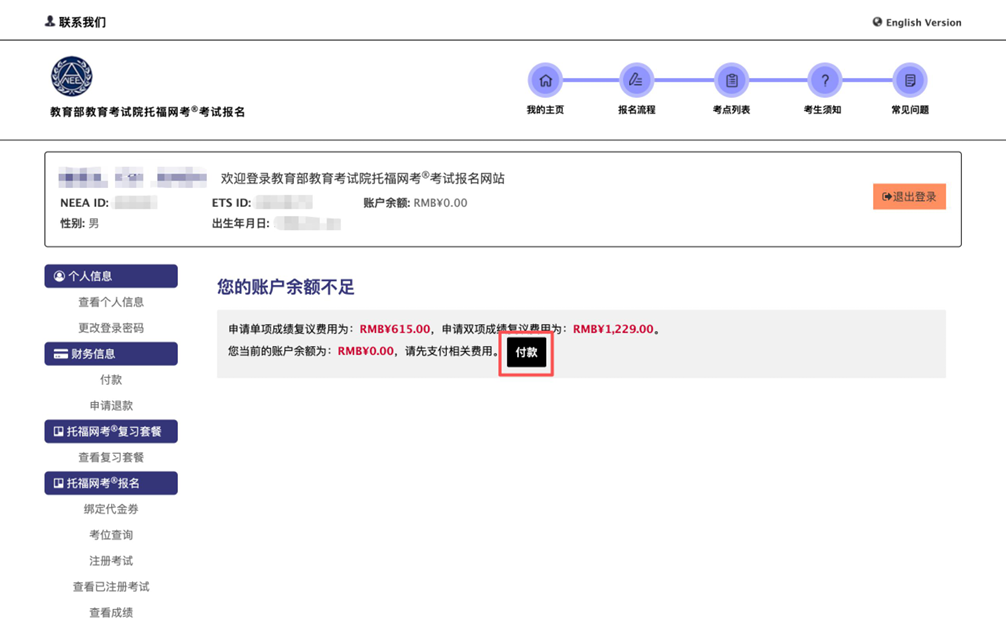Click the ETS ID label

tap(231, 203)
